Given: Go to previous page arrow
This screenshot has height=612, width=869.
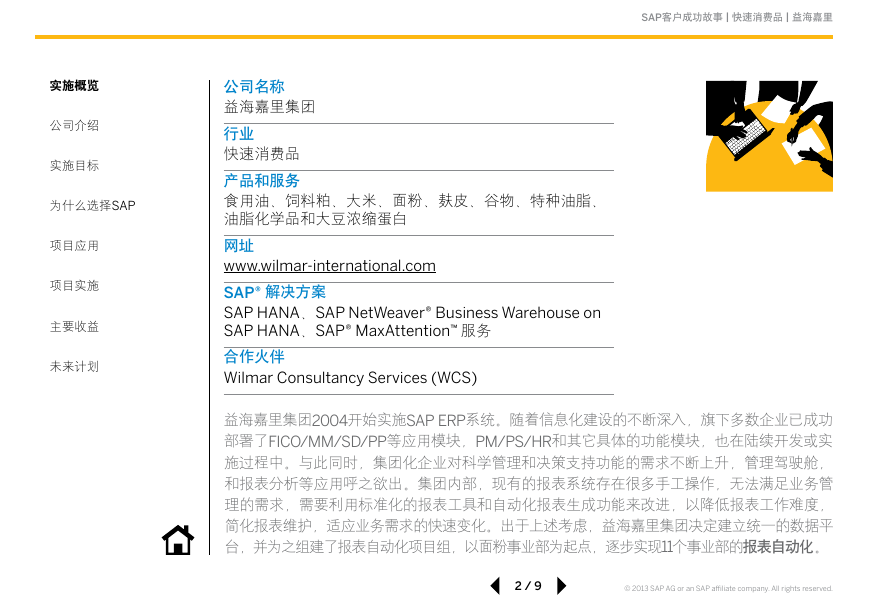Looking at the screenshot, I should (x=495, y=586).
